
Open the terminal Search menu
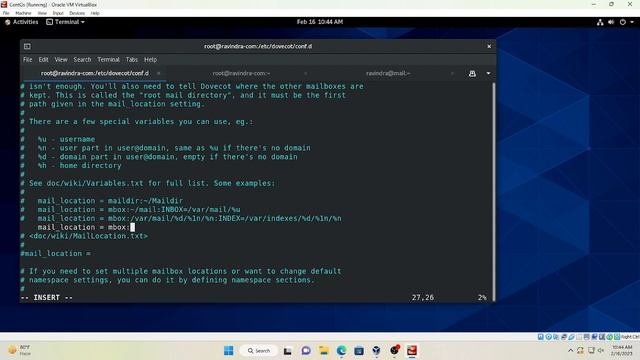82,60
